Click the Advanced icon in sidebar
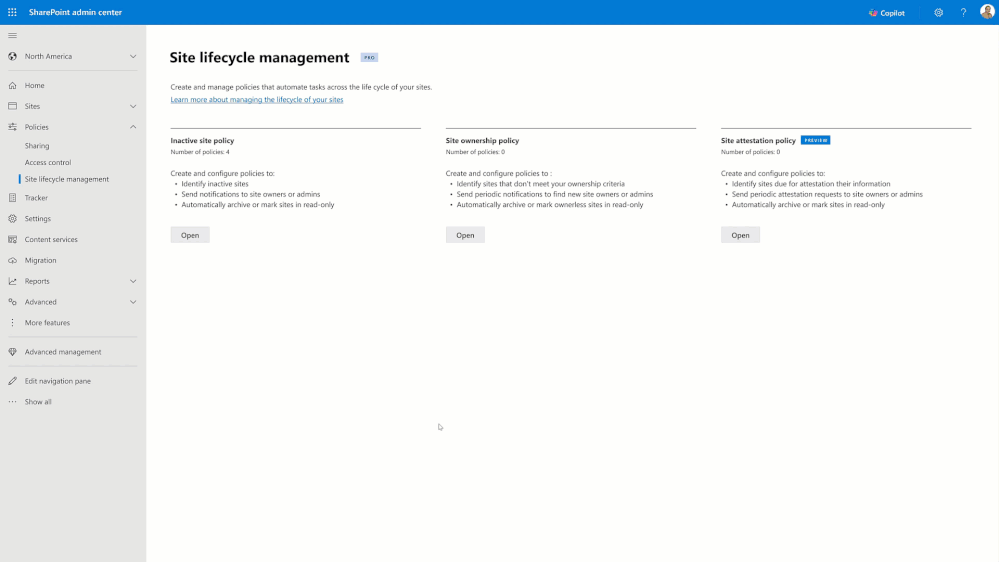 12,302
